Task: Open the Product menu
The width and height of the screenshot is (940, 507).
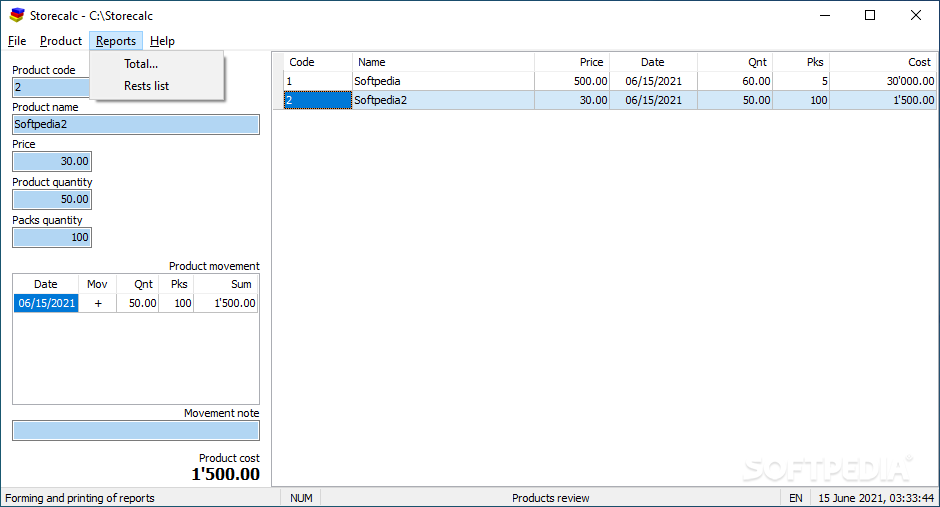Action: click(x=61, y=41)
